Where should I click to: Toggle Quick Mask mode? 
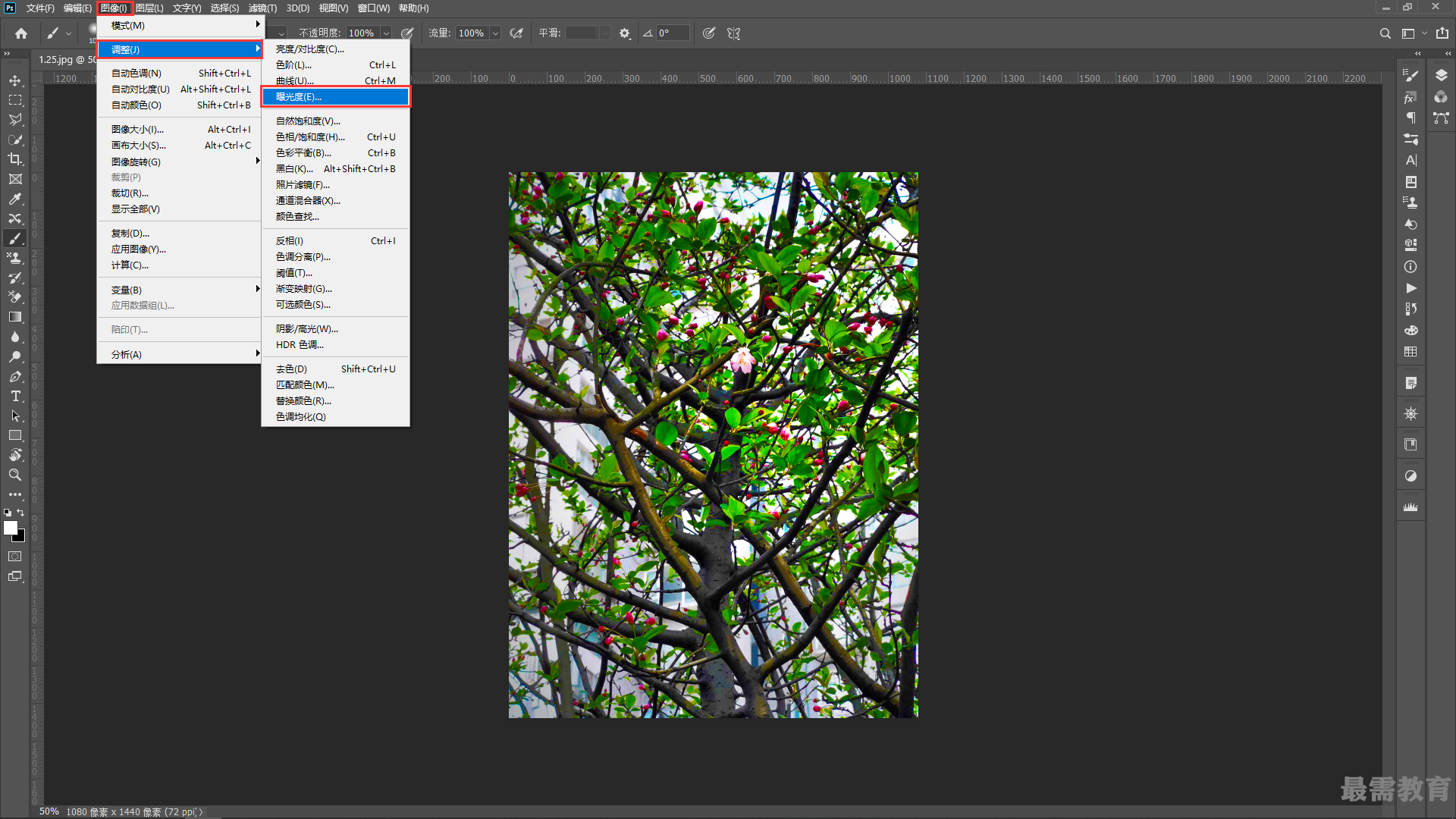pyautogui.click(x=15, y=557)
